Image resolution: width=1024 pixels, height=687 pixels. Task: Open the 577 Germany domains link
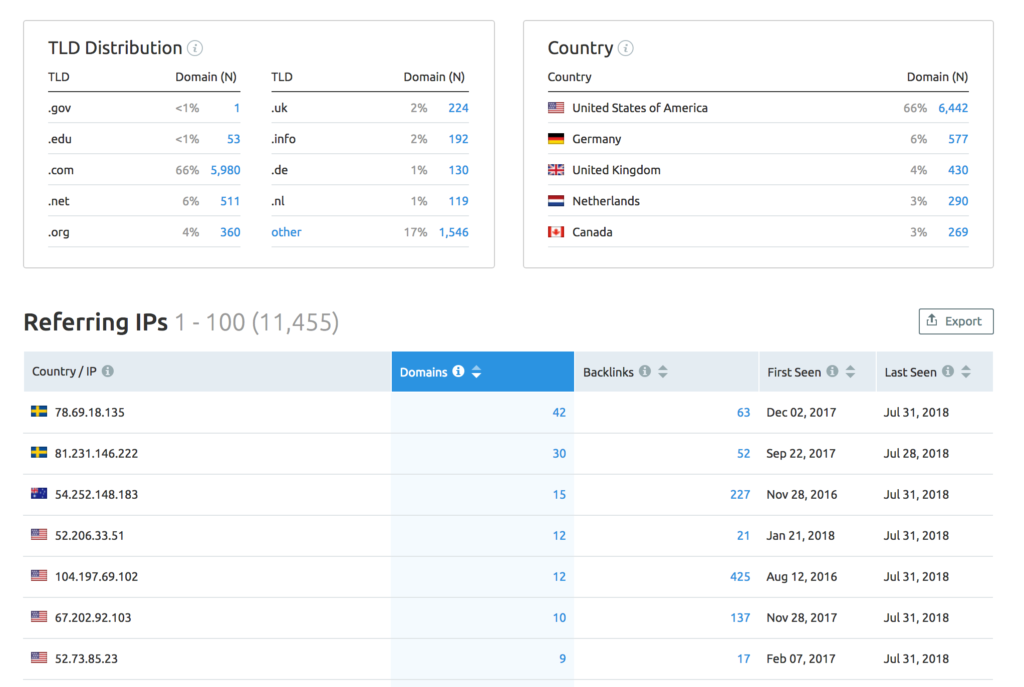tap(958, 139)
